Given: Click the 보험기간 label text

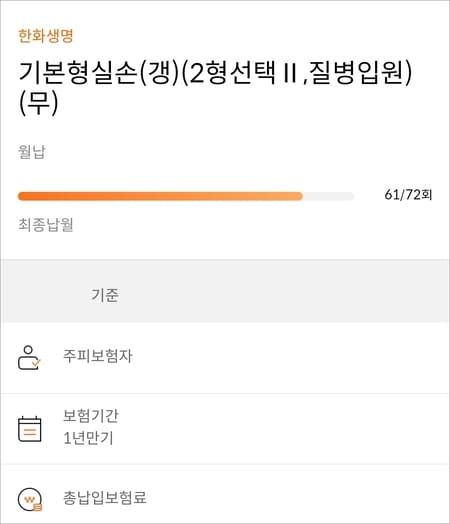Looking at the screenshot, I should [x=91, y=416].
